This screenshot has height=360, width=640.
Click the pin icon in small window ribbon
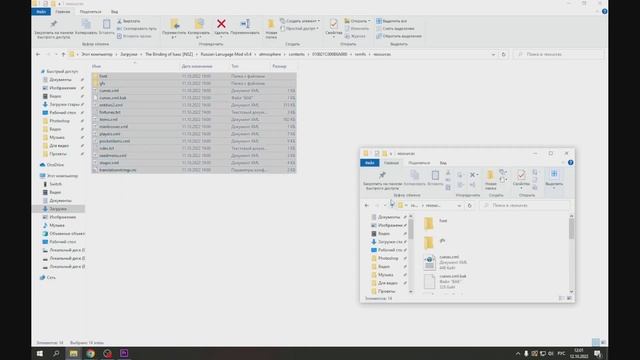pos(382,175)
